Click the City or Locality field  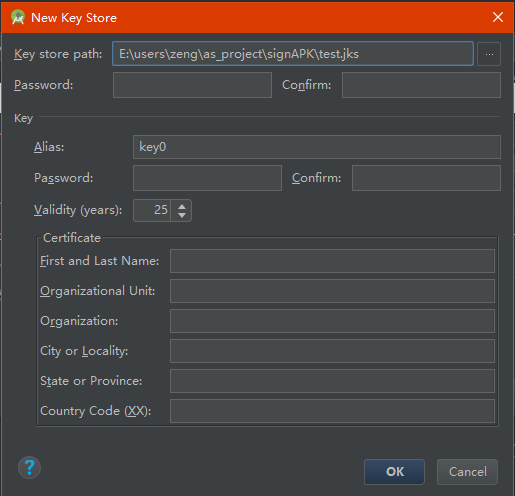click(332, 351)
